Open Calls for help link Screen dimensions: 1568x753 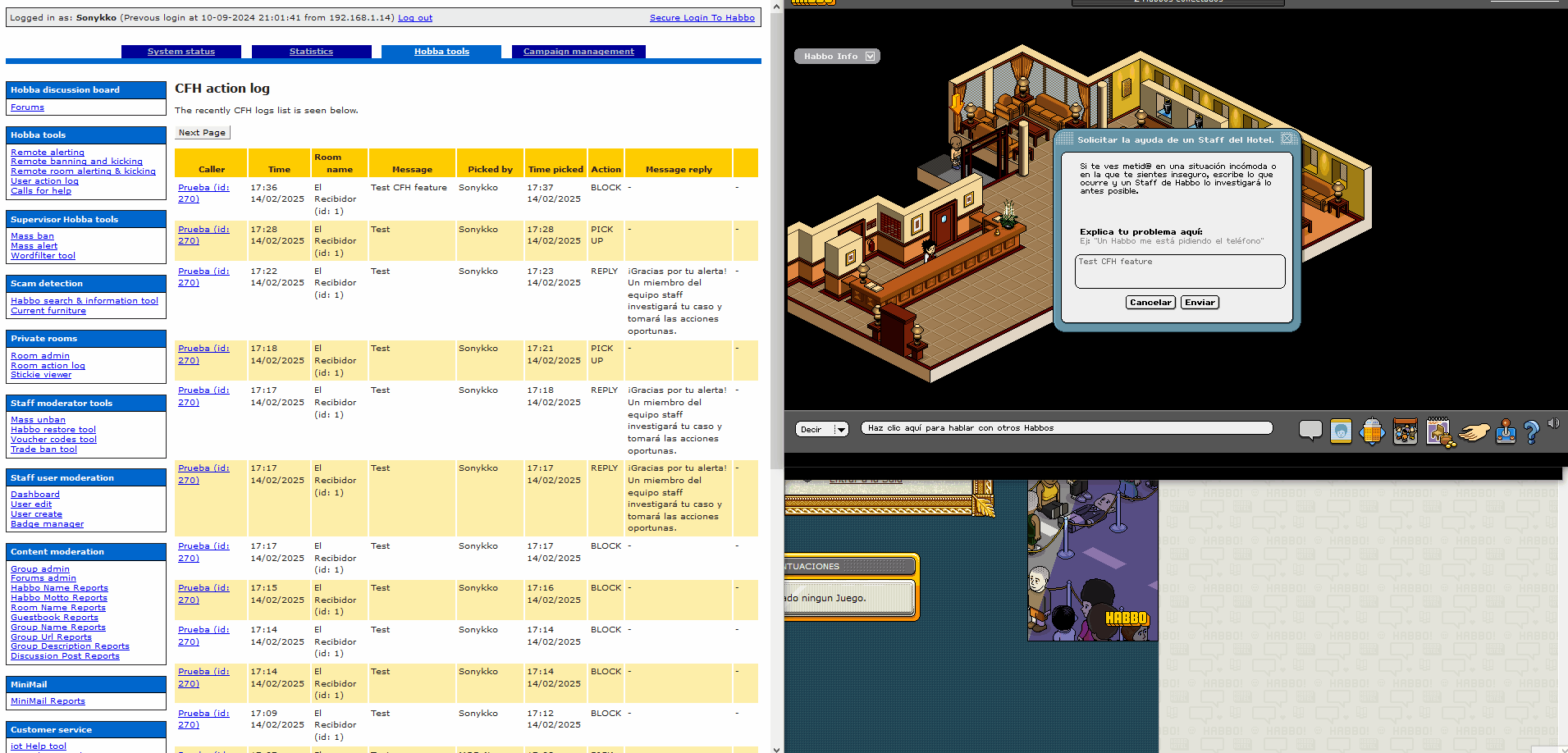(x=41, y=191)
